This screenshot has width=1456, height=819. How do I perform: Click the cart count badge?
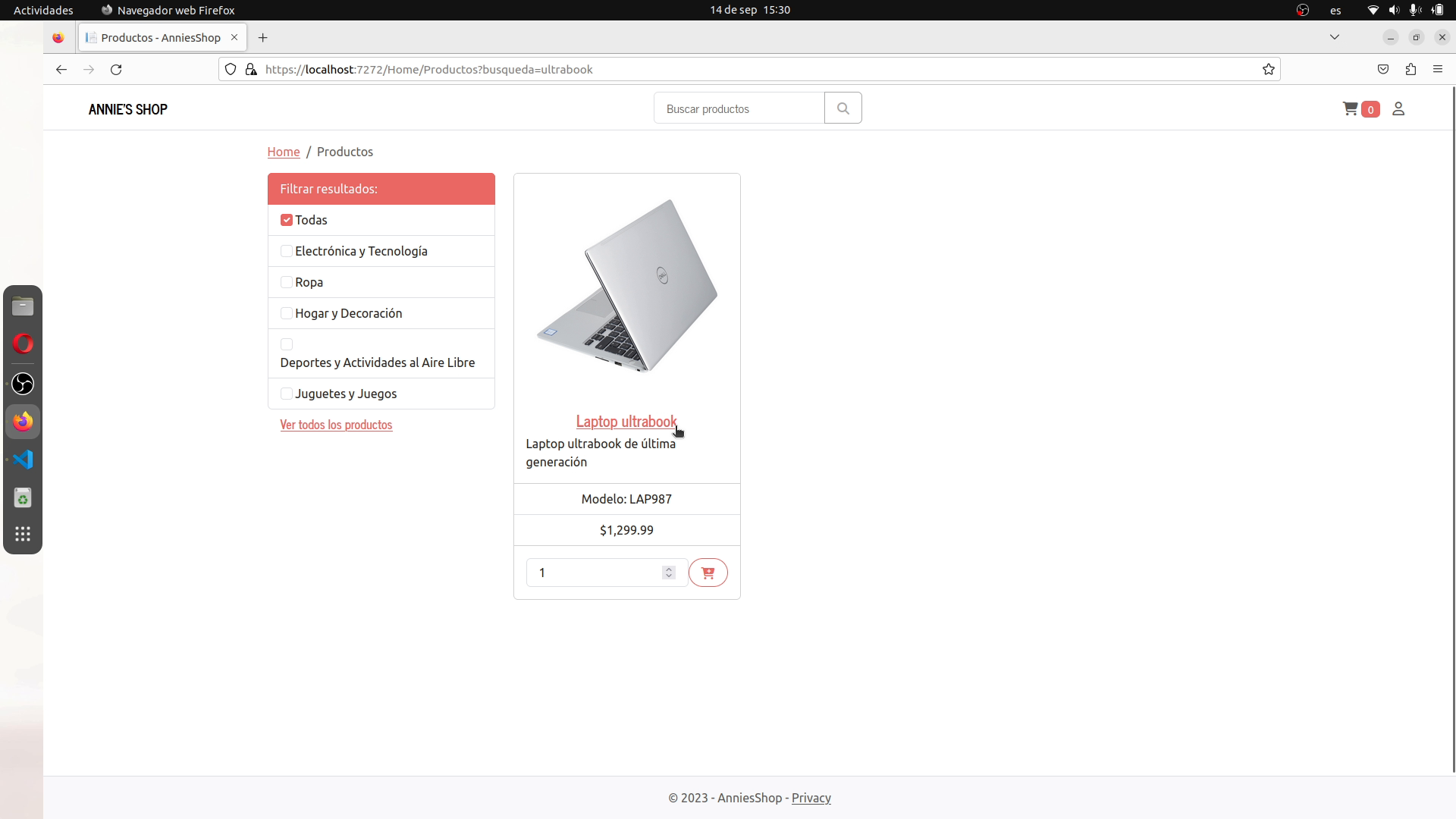(x=1370, y=109)
